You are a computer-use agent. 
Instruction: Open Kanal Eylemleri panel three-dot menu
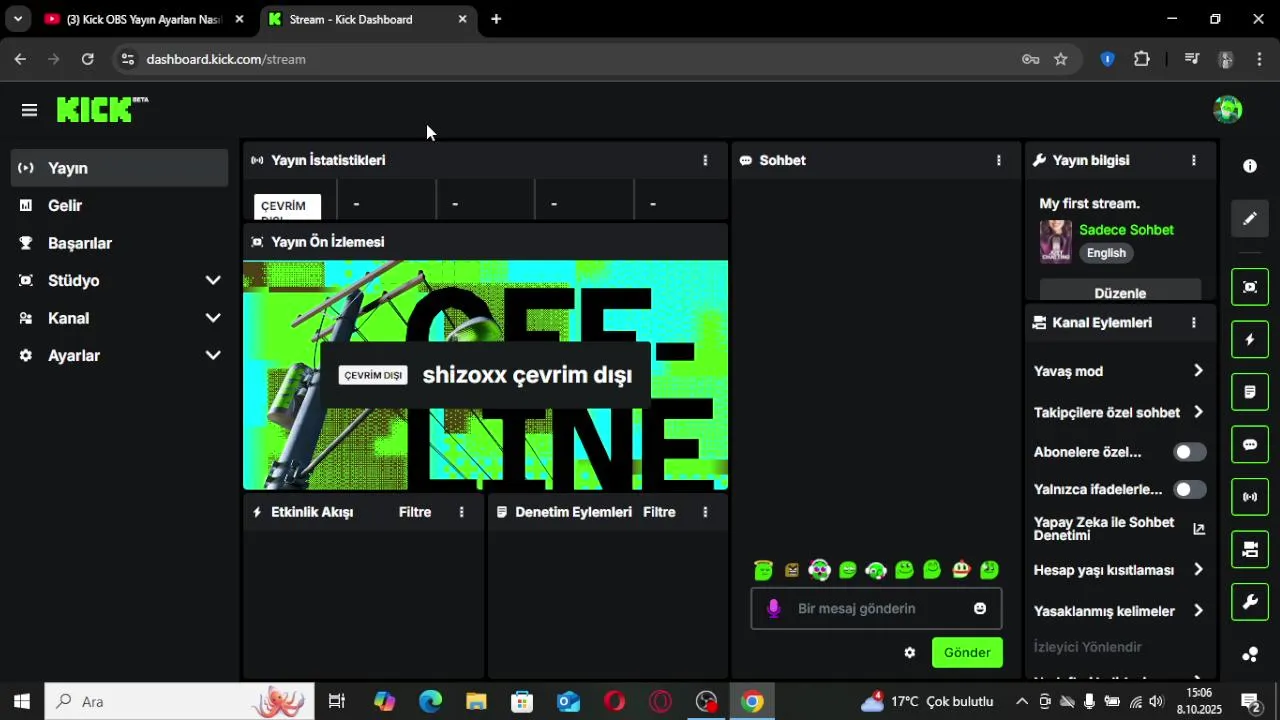[x=1193, y=323]
